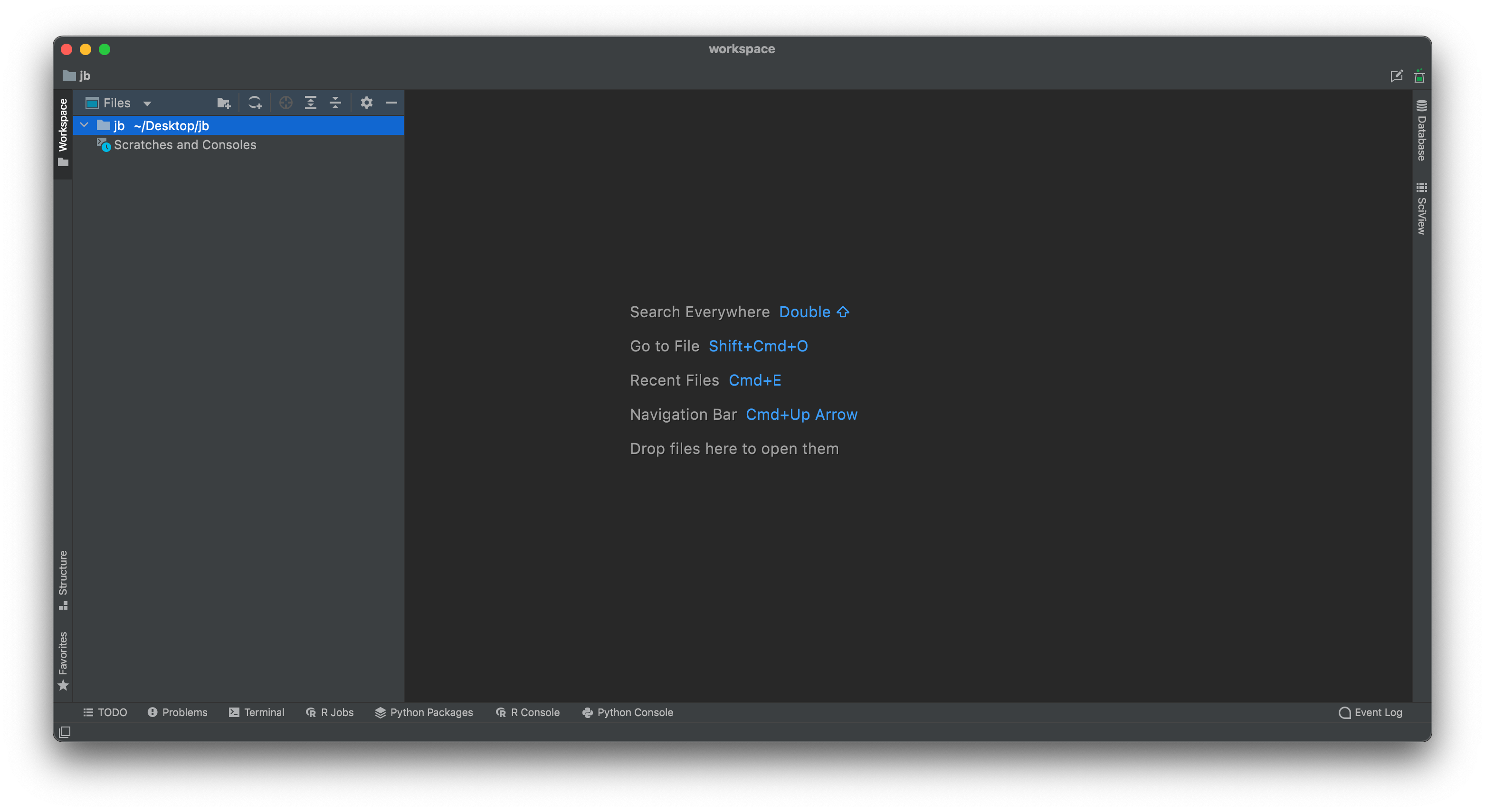Collapse the jb folder tree node
The height and width of the screenshot is (812, 1485).
click(x=84, y=125)
